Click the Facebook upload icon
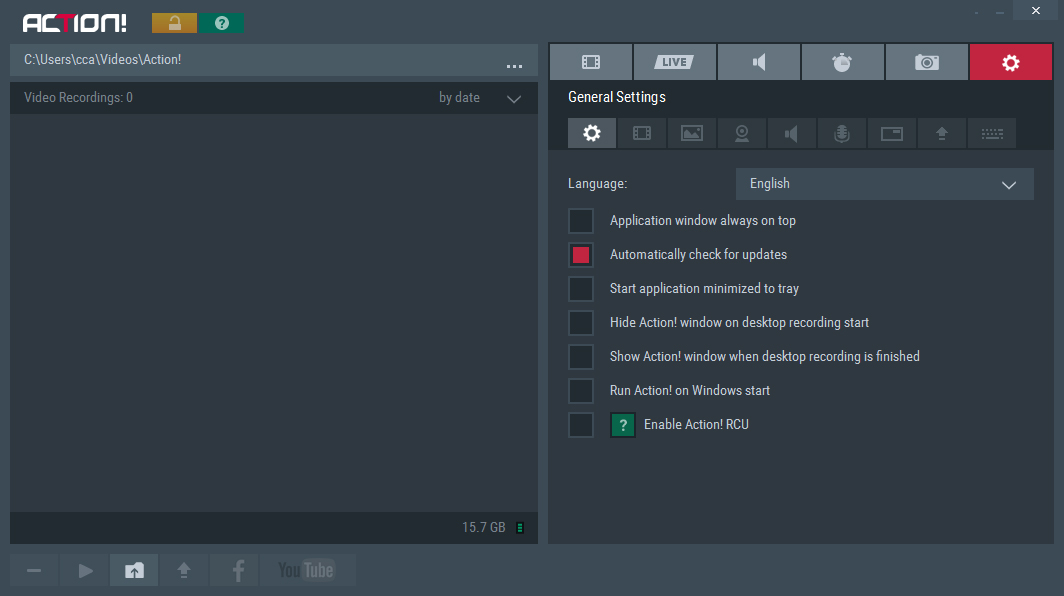Viewport: 1064px width, 596px height. tap(237, 570)
